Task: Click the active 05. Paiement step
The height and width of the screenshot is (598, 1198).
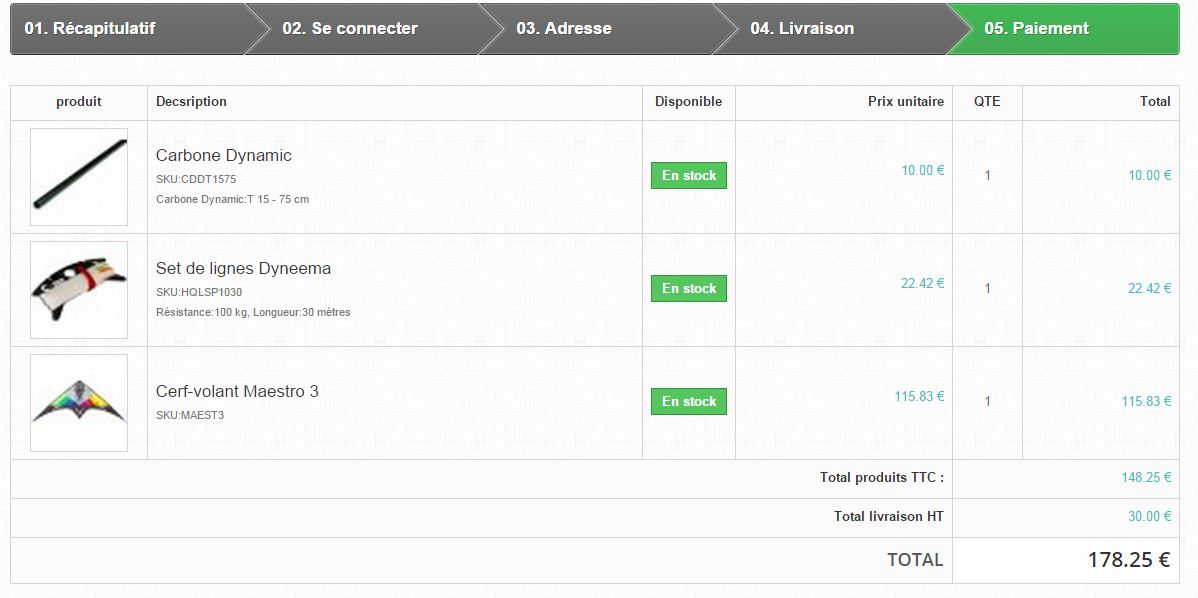Action: click(x=1063, y=29)
